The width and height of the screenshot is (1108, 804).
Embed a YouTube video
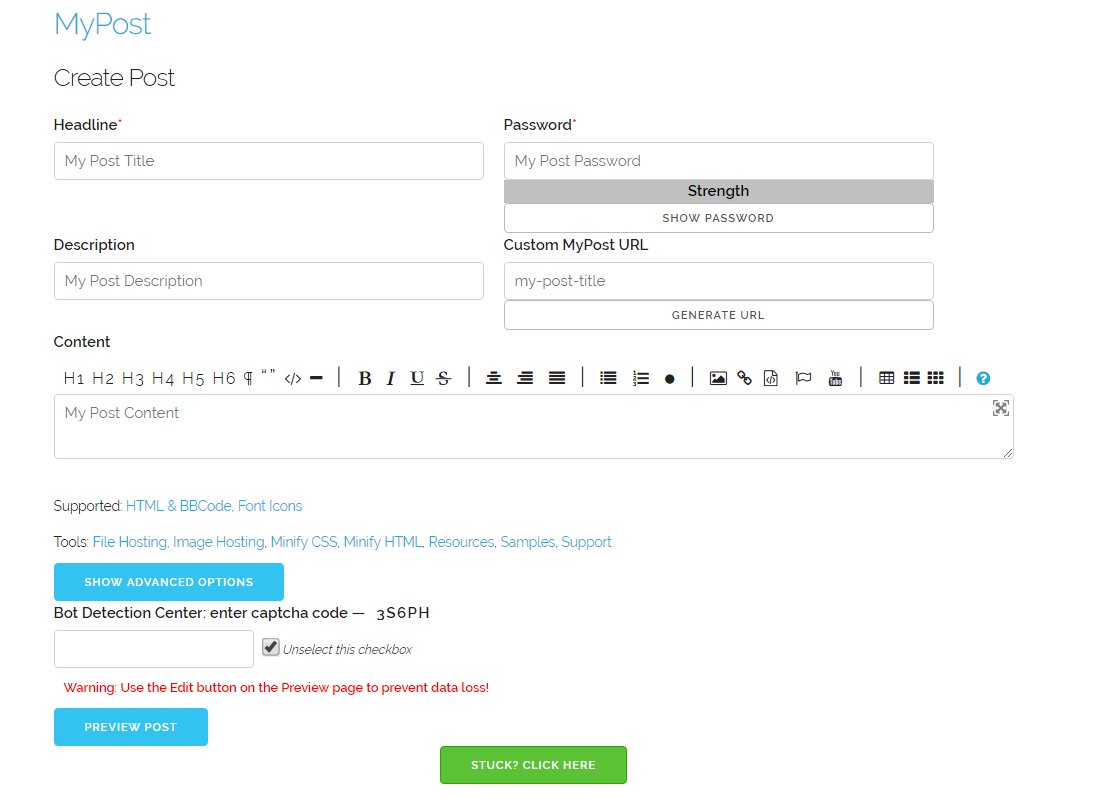click(x=835, y=379)
